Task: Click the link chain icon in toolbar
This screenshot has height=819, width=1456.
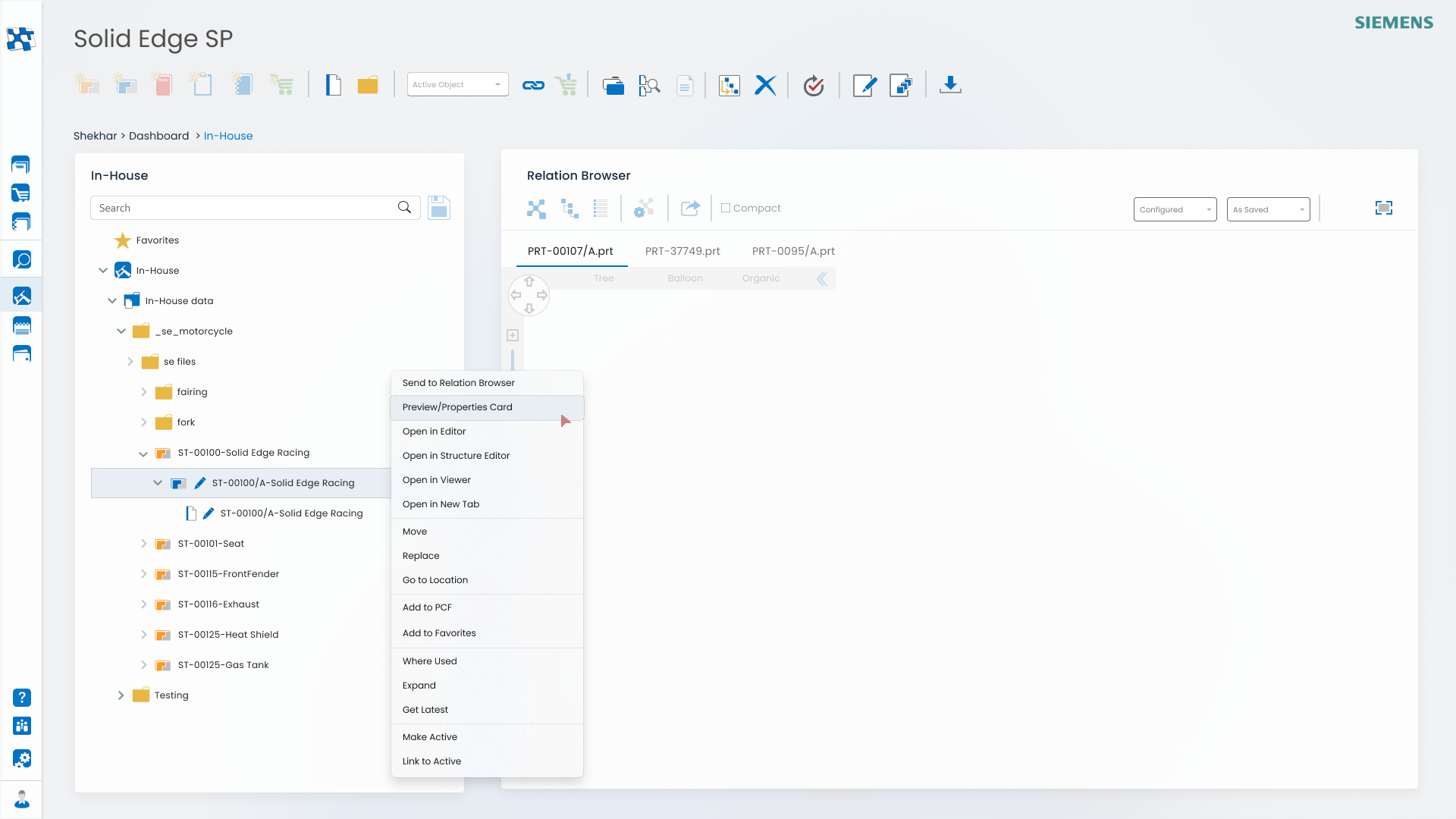Action: click(x=533, y=86)
